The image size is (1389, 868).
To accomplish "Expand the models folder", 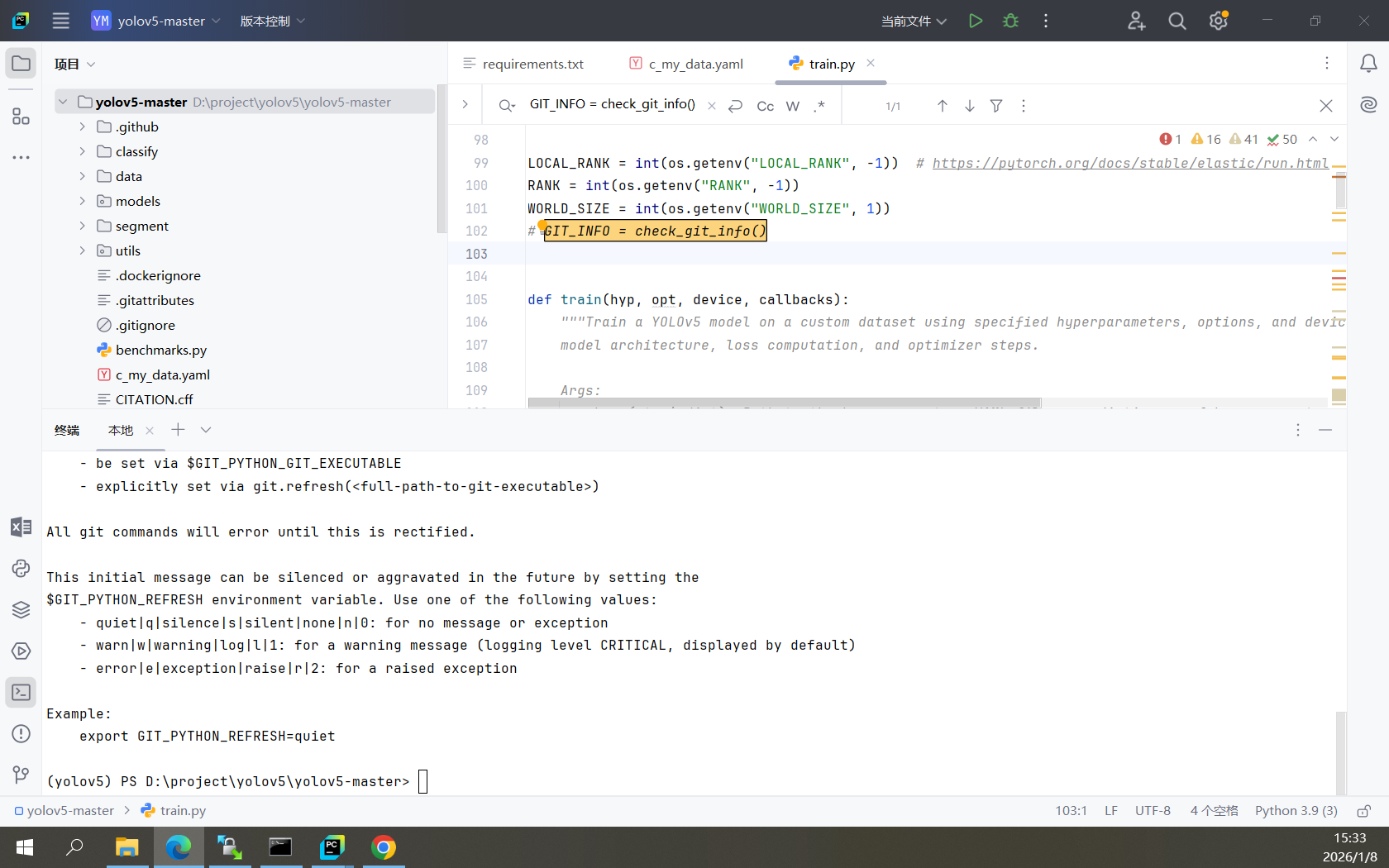I will point(82,201).
